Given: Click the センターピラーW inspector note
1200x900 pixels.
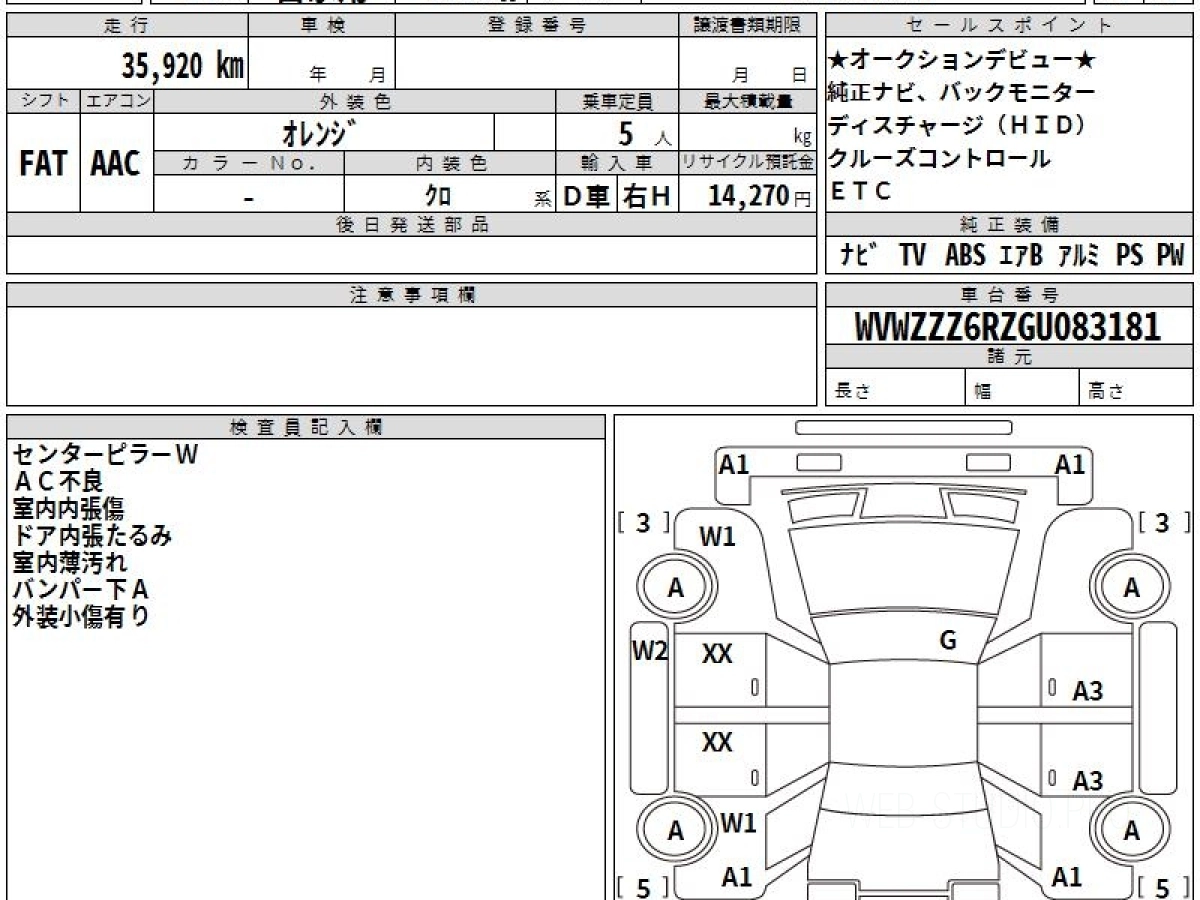Looking at the screenshot, I should pos(105,455).
